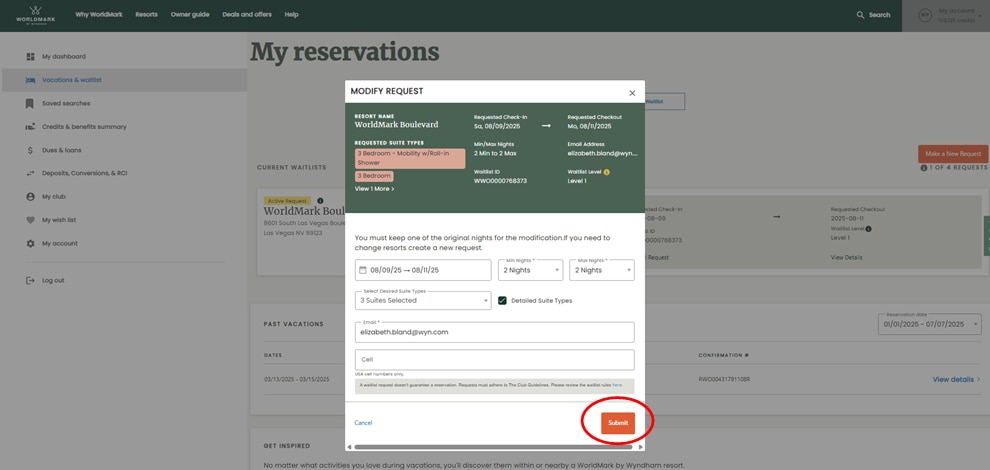Click confirmation number RWO00431791108R
This screenshot has height=470, width=990.
tap(724, 380)
